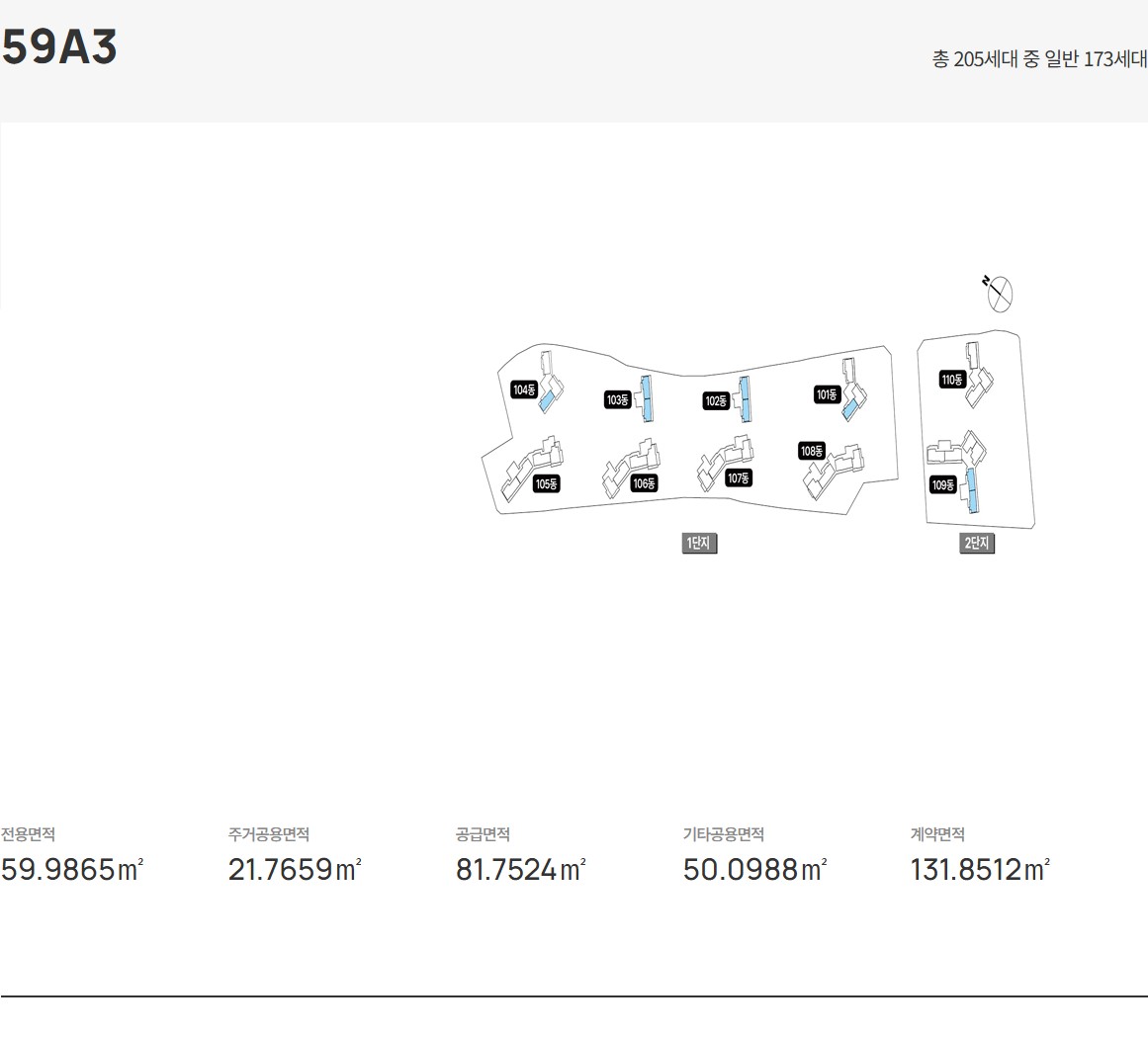The image size is (1148, 1037).
Task: Select the 1단지 complex label
Action: pos(699,543)
